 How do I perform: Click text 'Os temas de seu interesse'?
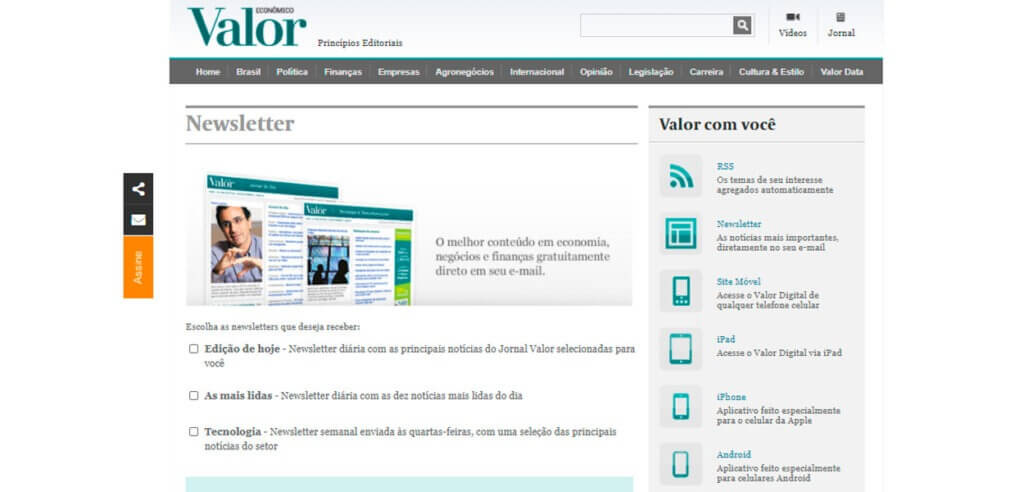(x=769, y=180)
